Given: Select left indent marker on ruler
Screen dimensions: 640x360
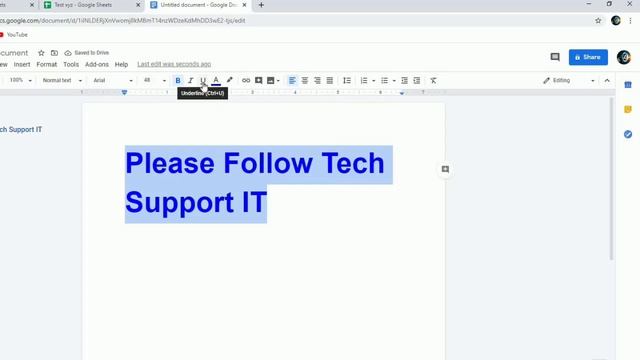Looking at the screenshot, I should point(124,93).
